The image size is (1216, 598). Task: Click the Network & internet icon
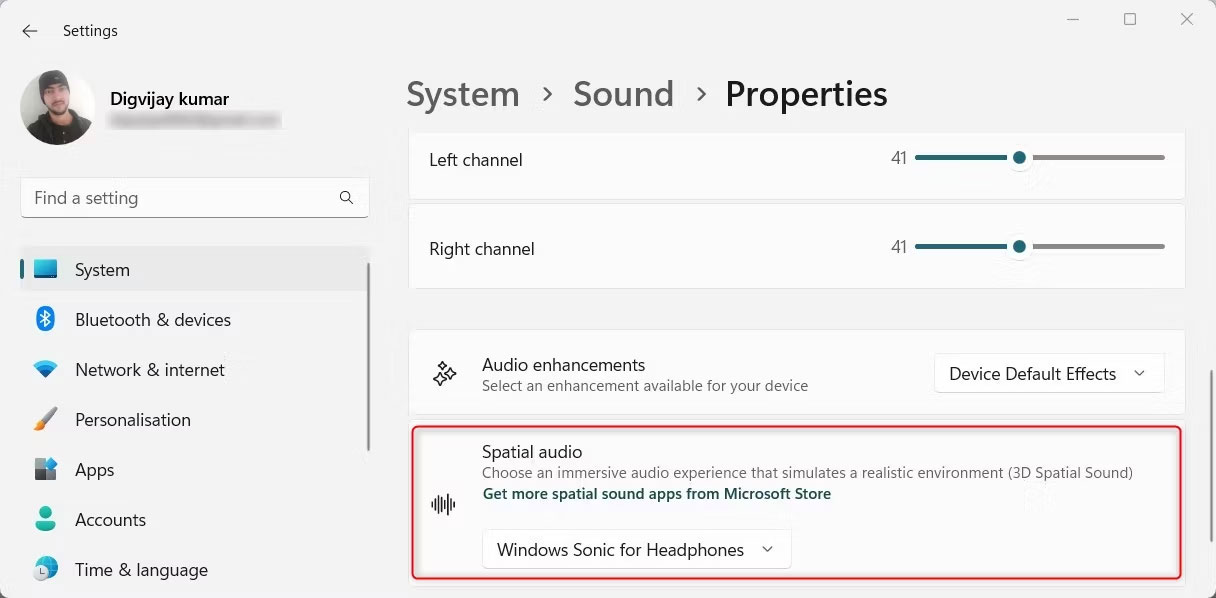[x=45, y=369]
